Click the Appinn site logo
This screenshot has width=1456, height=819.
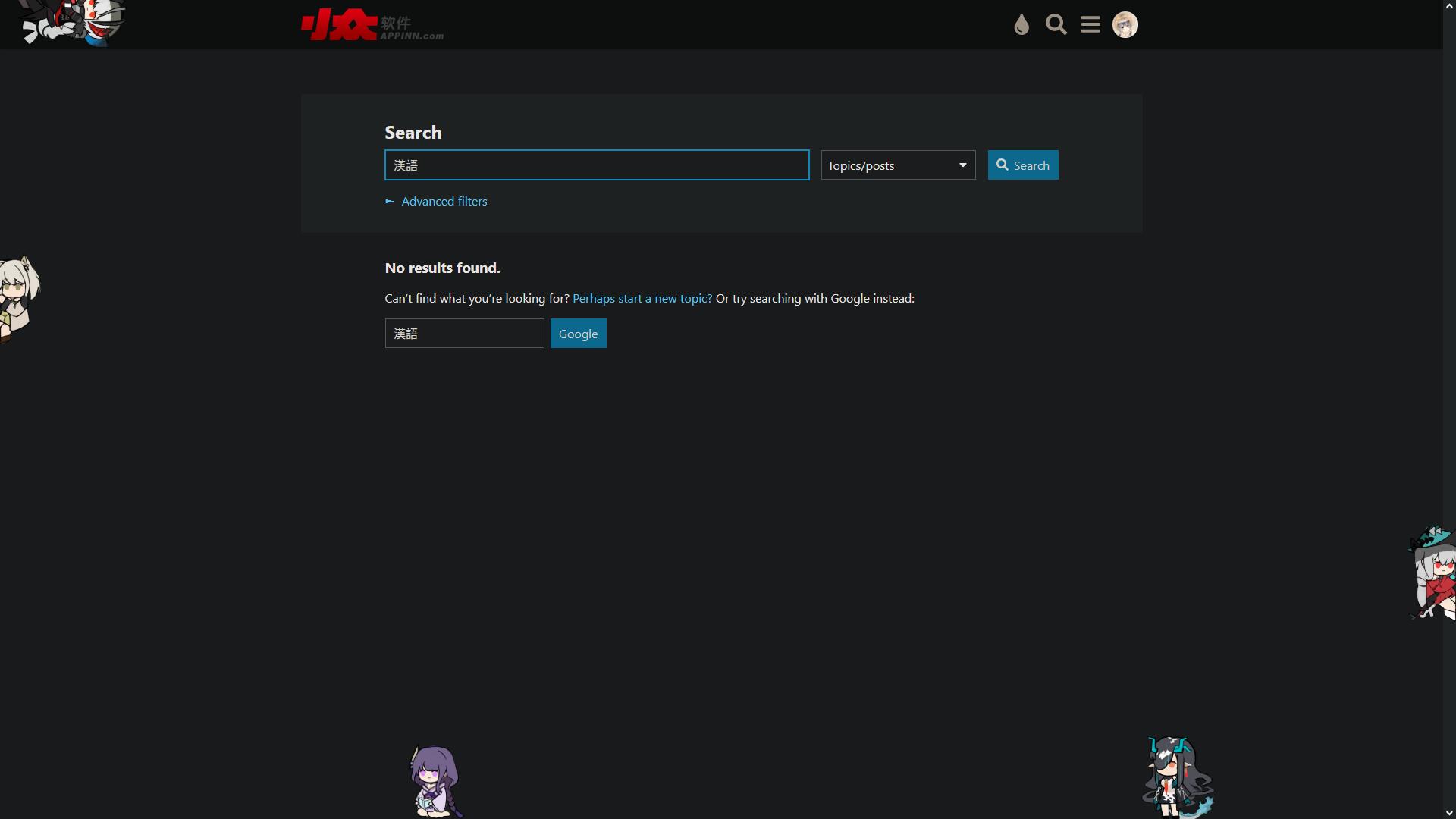pyautogui.click(x=372, y=26)
